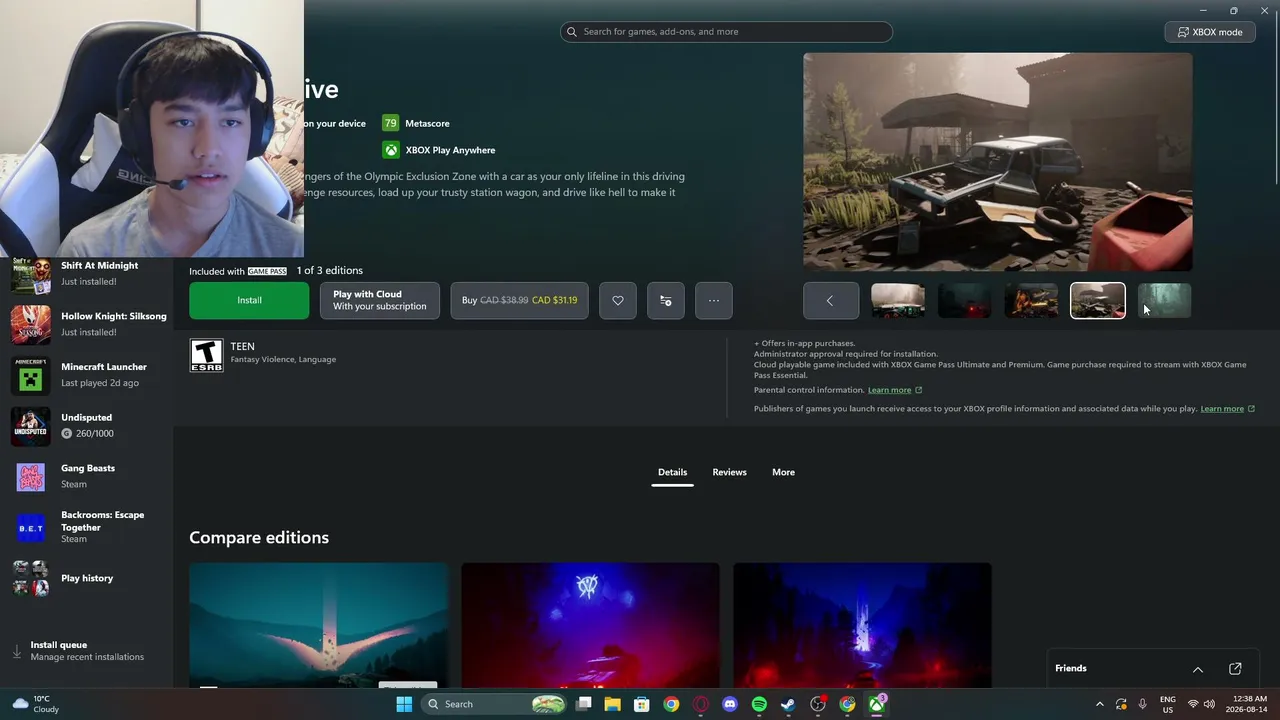Open the manage options icon button
Viewport: 1280px width, 720px height.
point(666,301)
